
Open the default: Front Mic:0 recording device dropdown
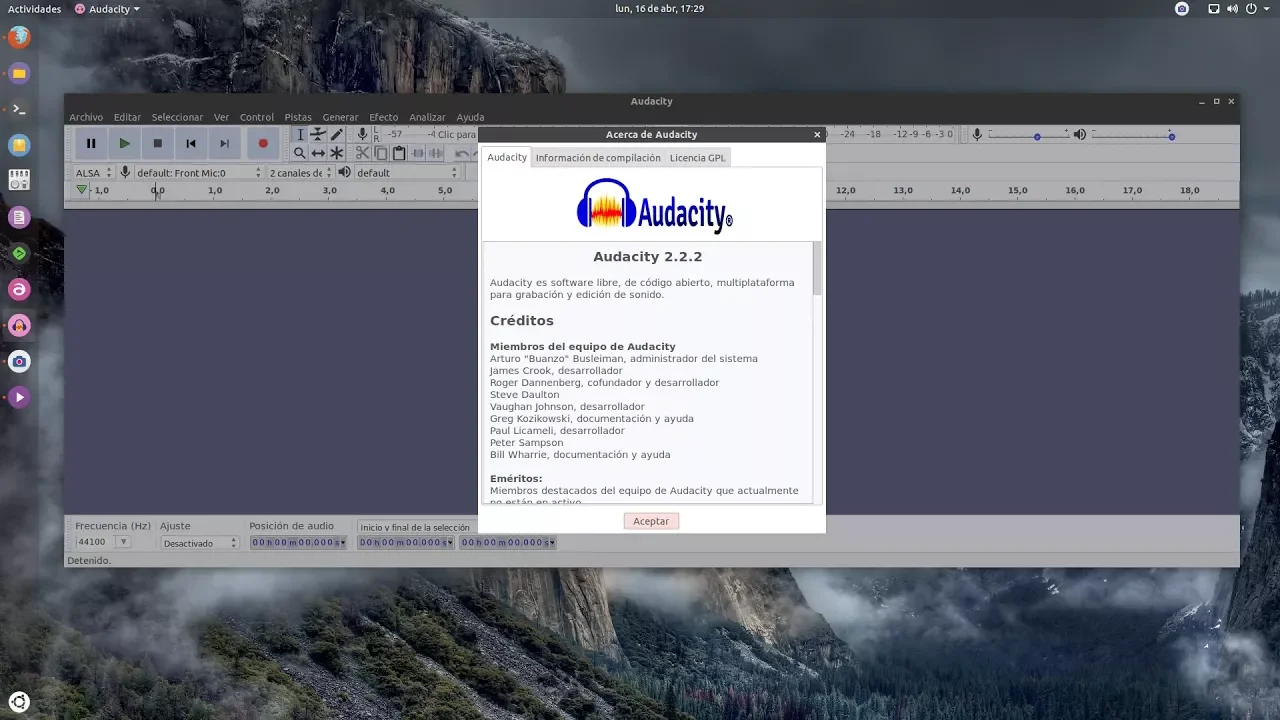point(199,173)
